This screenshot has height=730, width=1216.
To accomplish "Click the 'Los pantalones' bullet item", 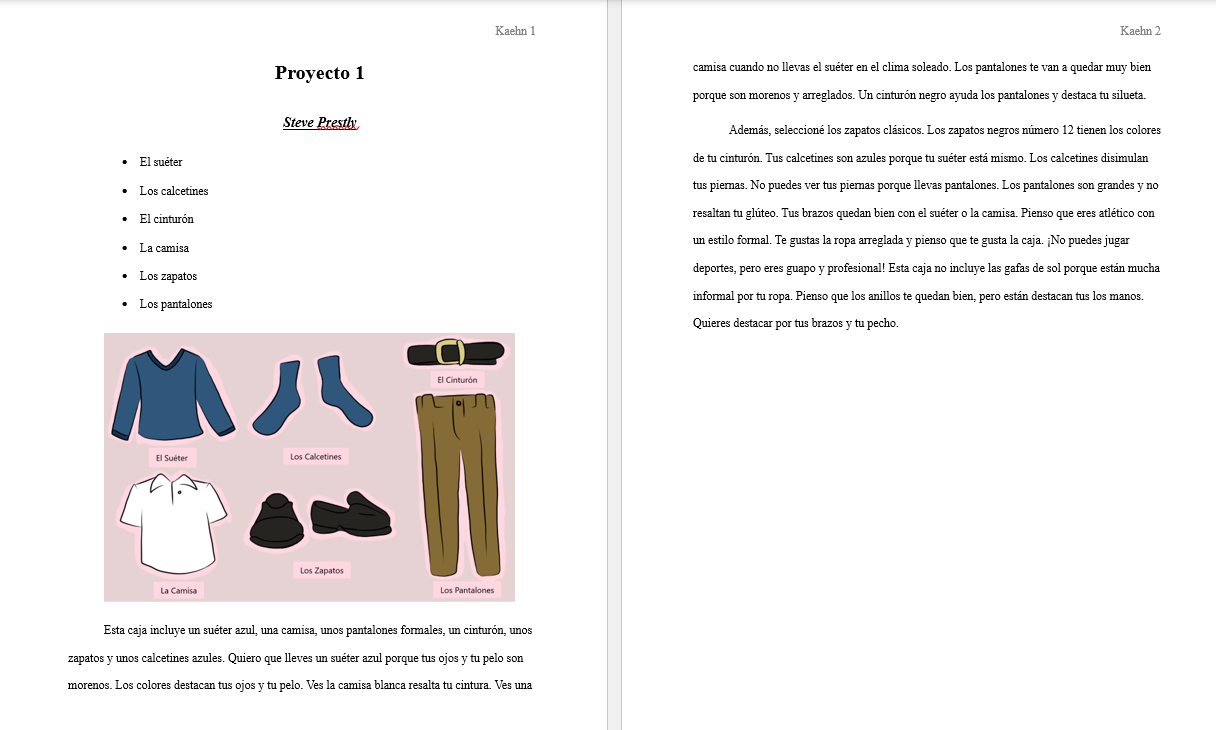I will [x=176, y=304].
